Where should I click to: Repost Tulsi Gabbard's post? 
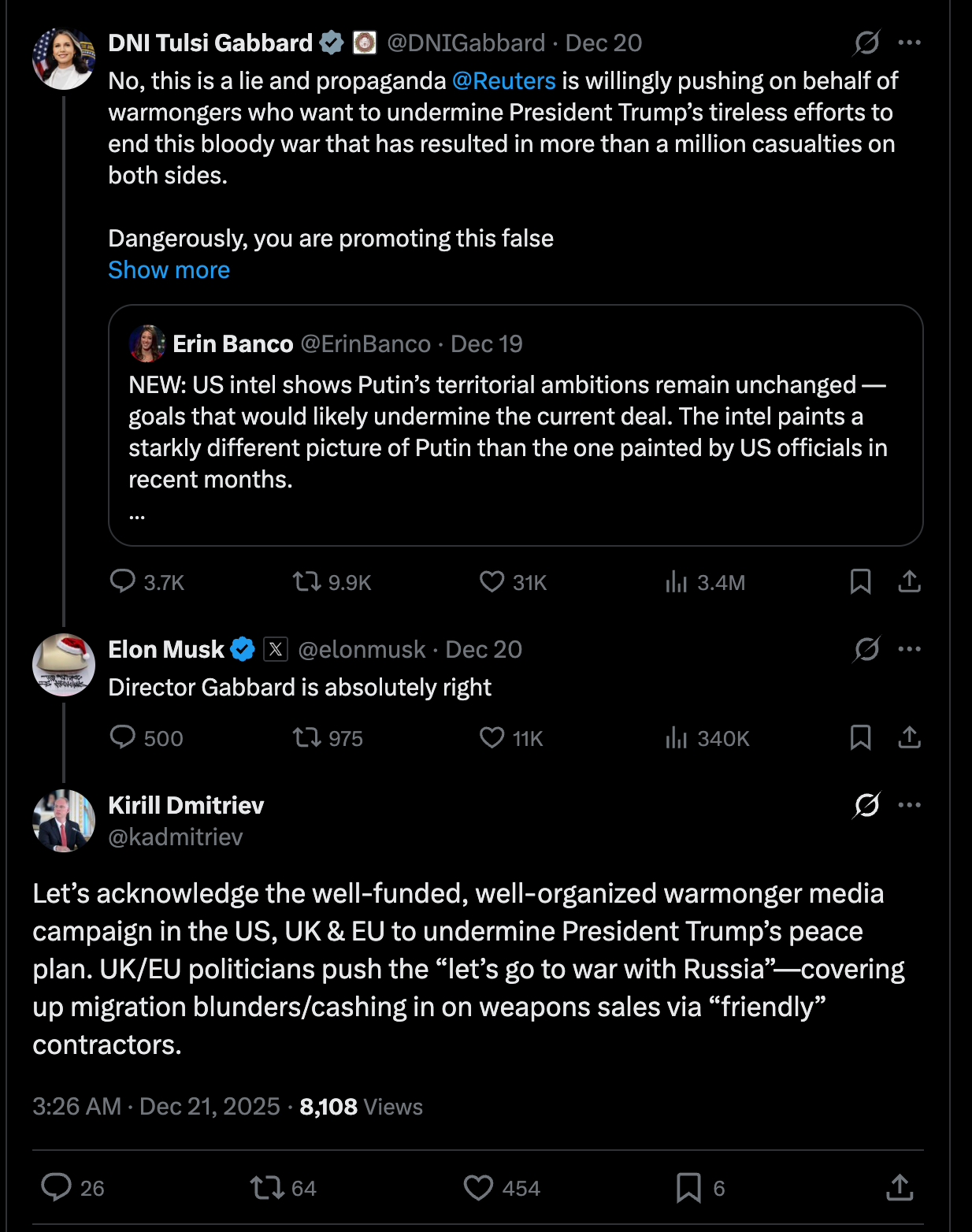point(306,581)
